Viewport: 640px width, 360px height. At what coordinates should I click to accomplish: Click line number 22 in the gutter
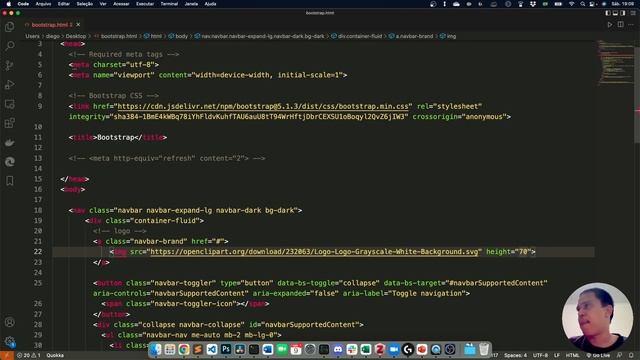click(38, 252)
